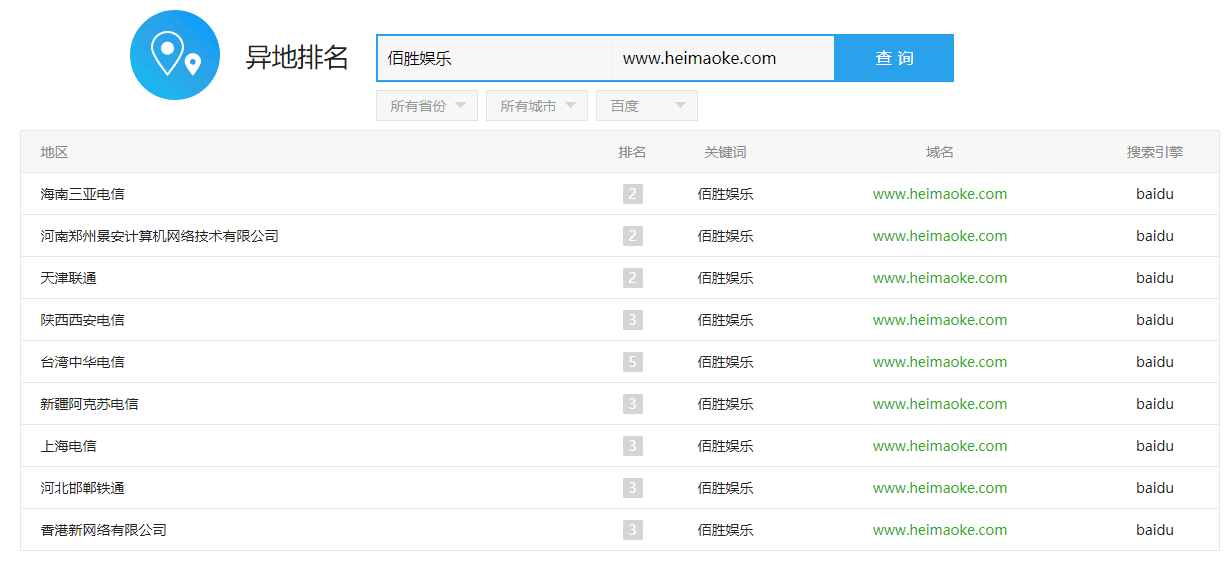Click keyword 佰胜娱乐 in 上海电信 row

(725, 446)
